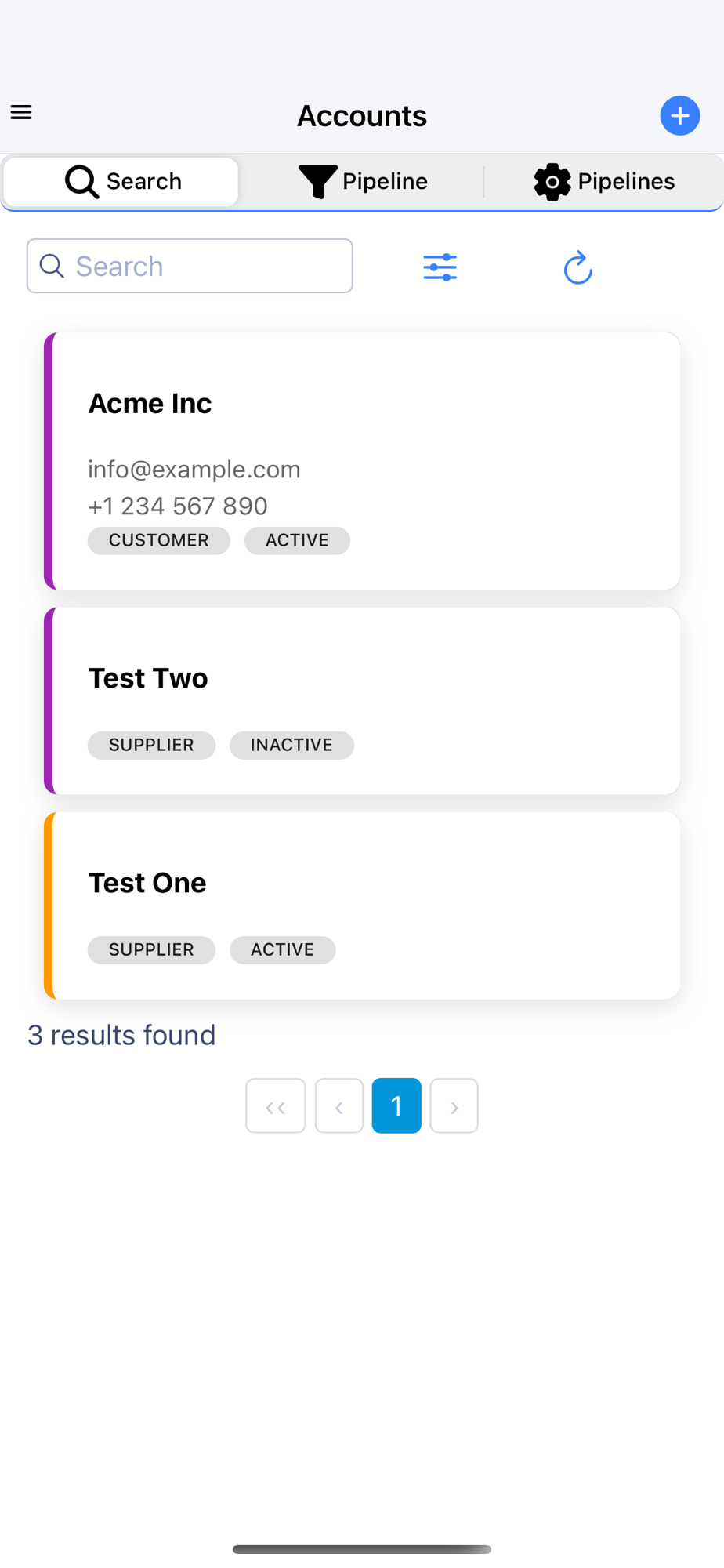Screen dimensions: 724x1568
Task: Switch to the Pipeline tab
Action: point(363,182)
